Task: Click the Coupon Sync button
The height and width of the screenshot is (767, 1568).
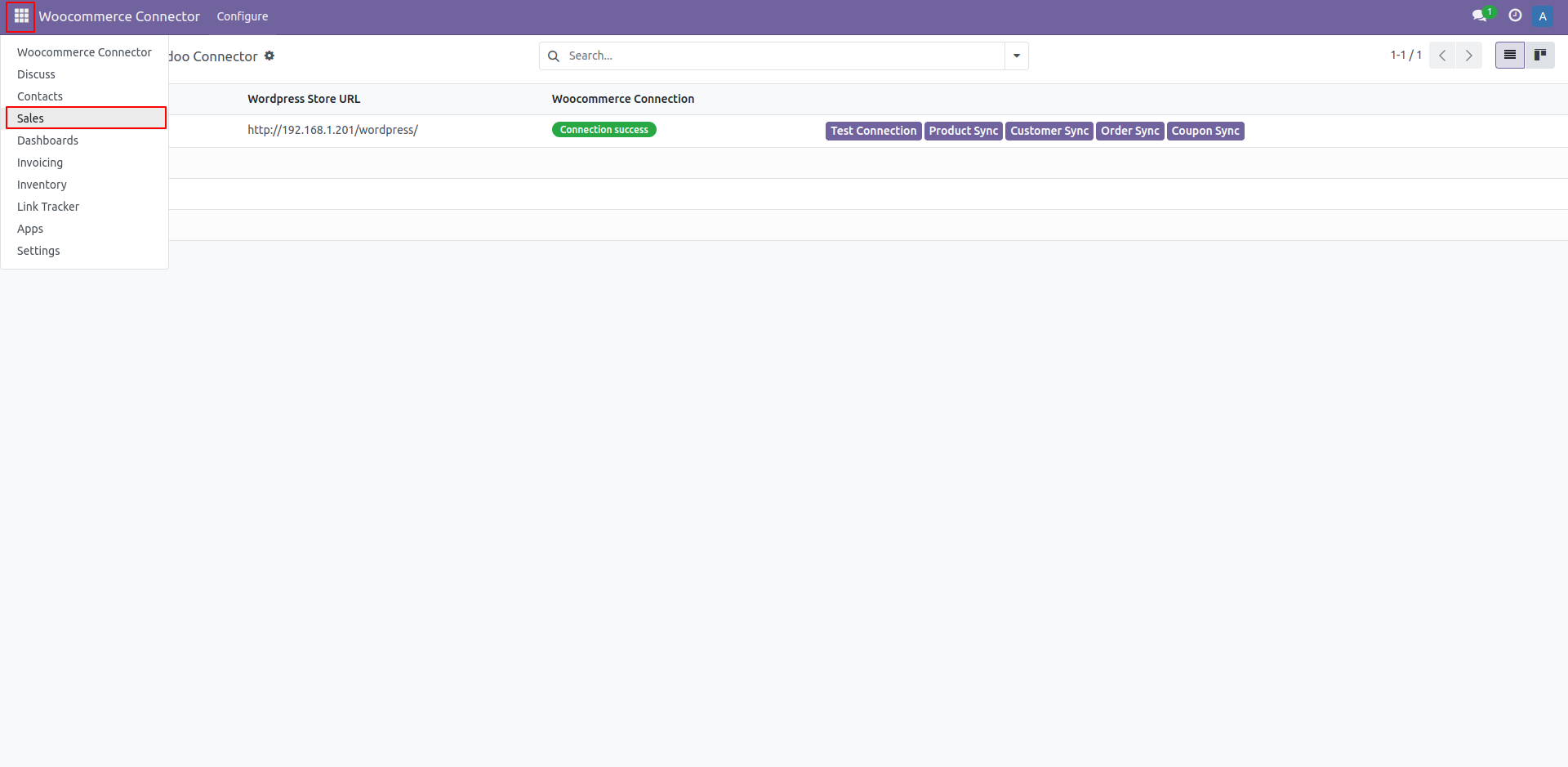Action: tap(1205, 131)
